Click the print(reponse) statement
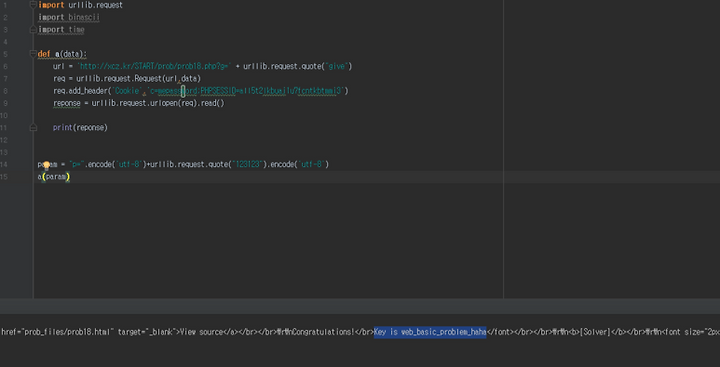 80,127
